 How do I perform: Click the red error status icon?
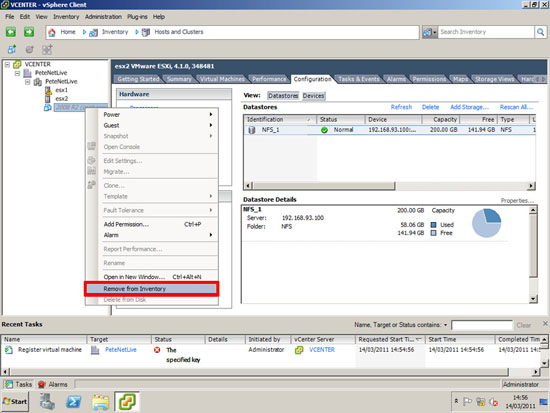(157, 350)
